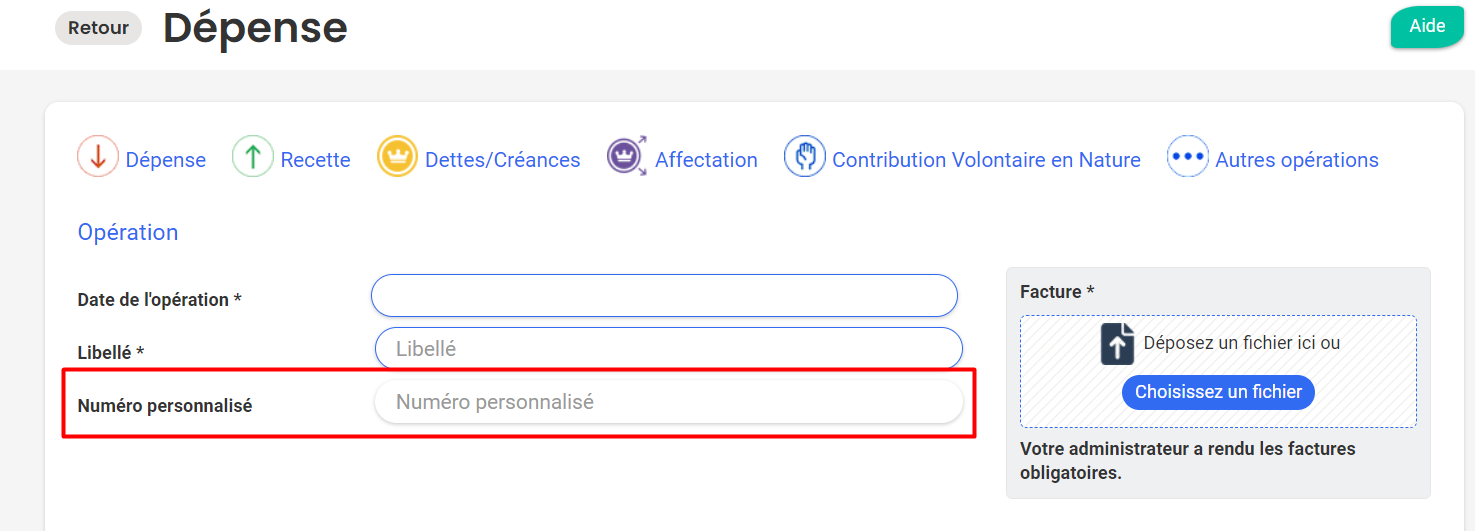Choose Contribution Volontaire en Nature label
The image size is (1475, 531).
point(986,160)
